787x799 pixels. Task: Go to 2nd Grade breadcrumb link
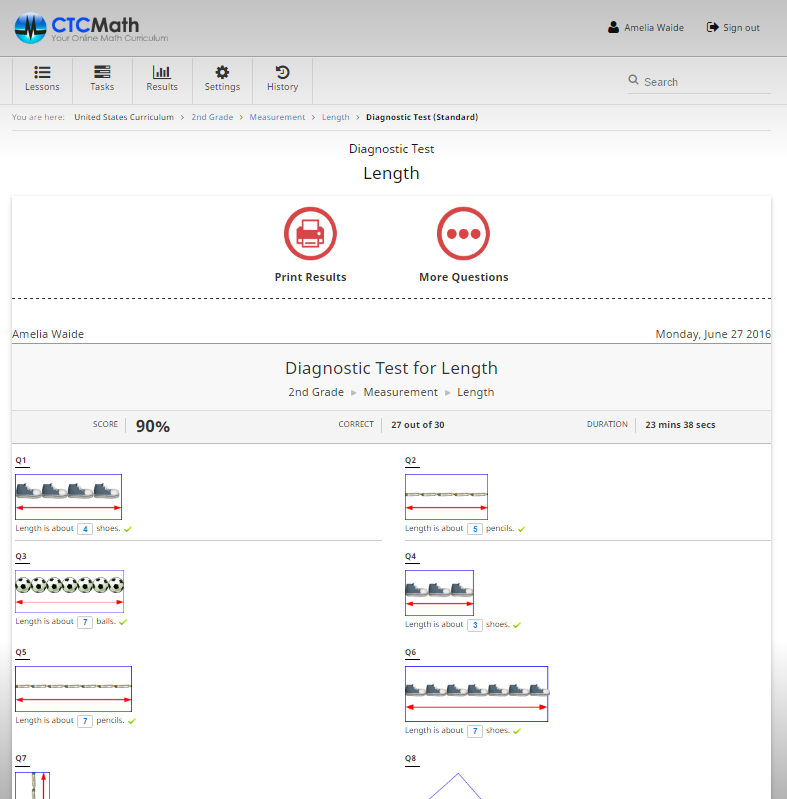[212, 117]
